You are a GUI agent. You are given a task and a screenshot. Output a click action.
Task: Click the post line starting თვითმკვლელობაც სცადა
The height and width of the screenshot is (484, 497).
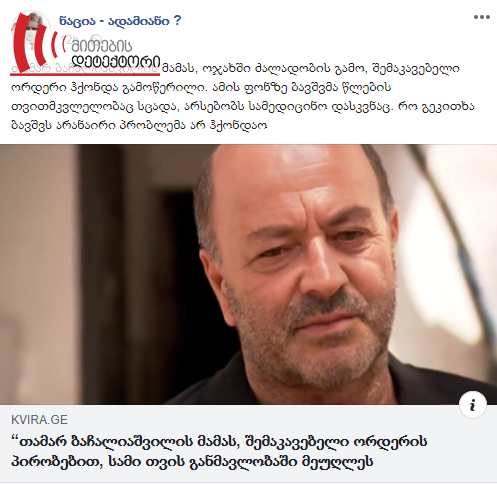pyautogui.click(x=243, y=107)
